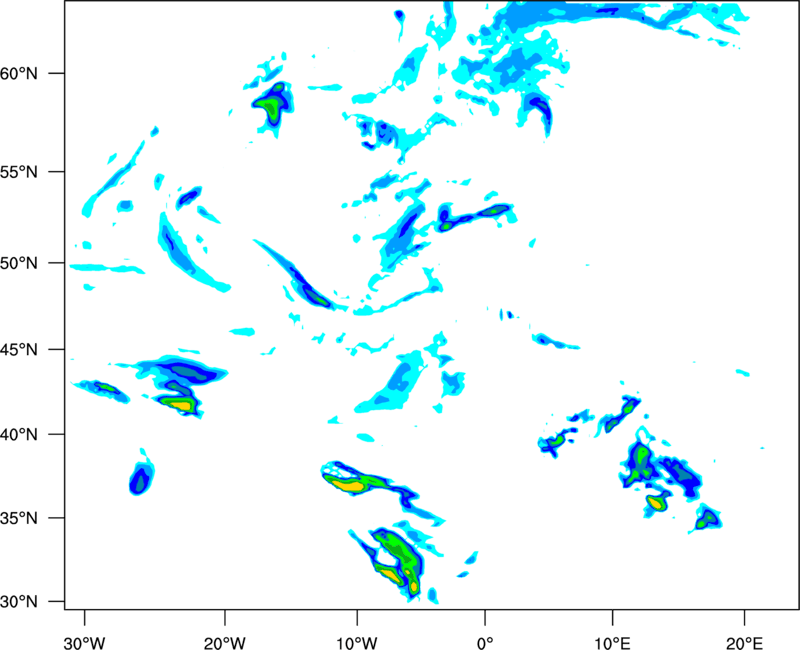This screenshot has width=800, height=650.
Task: Click the 30°W longitude axis label
Action: (x=84, y=643)
